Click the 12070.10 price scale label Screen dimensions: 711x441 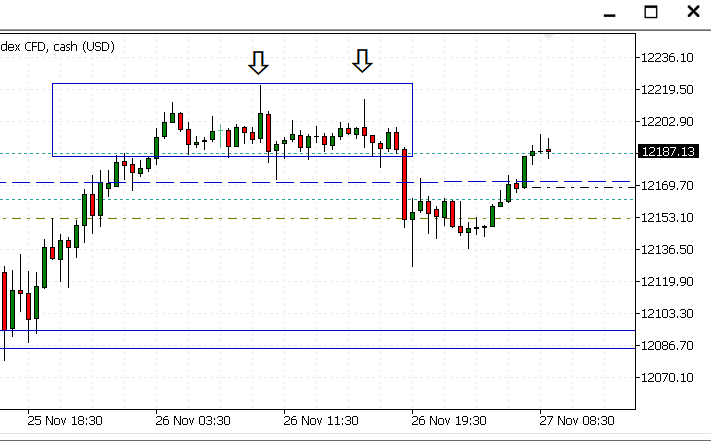667,378
